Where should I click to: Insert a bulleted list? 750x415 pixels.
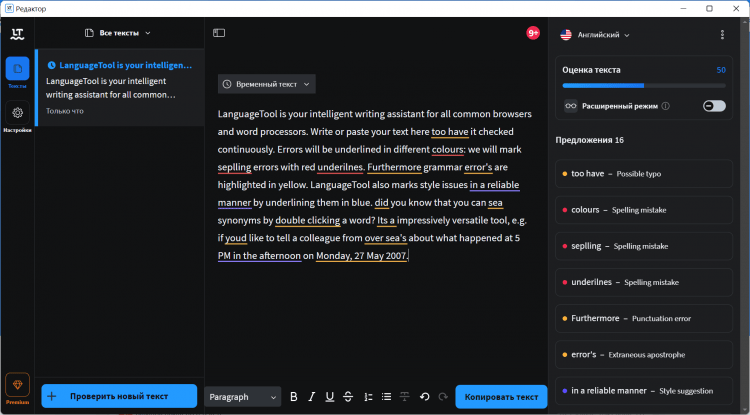tap(386, 397)
